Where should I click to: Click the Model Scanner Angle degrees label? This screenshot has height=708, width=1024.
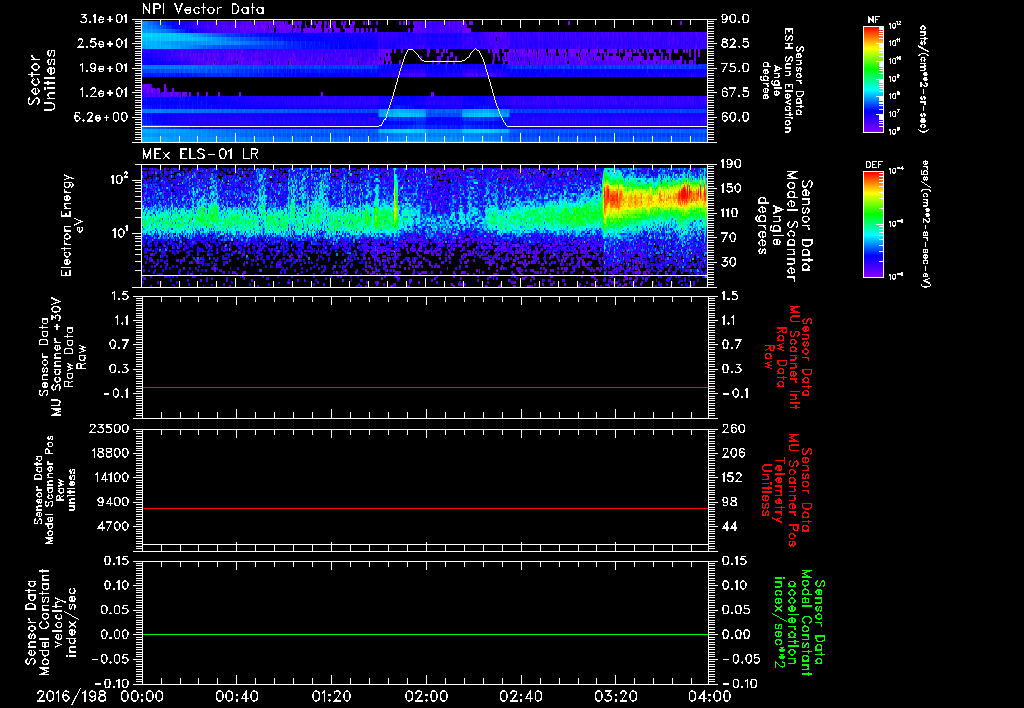coord(784,225)
